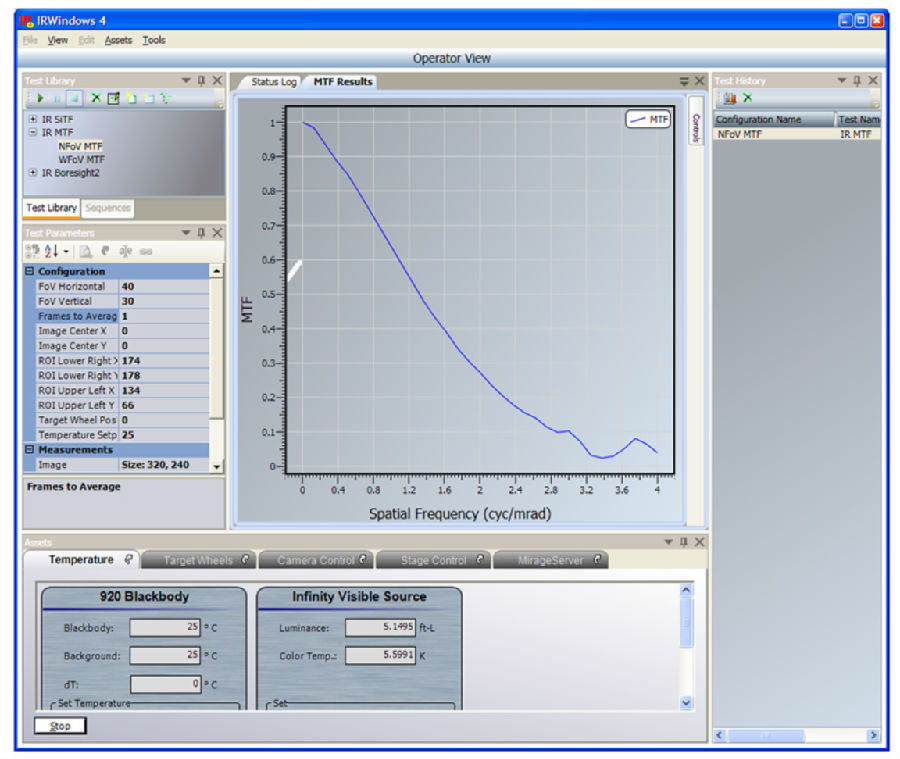Expand the IR SiTF tree node

(x=33, y=119)
